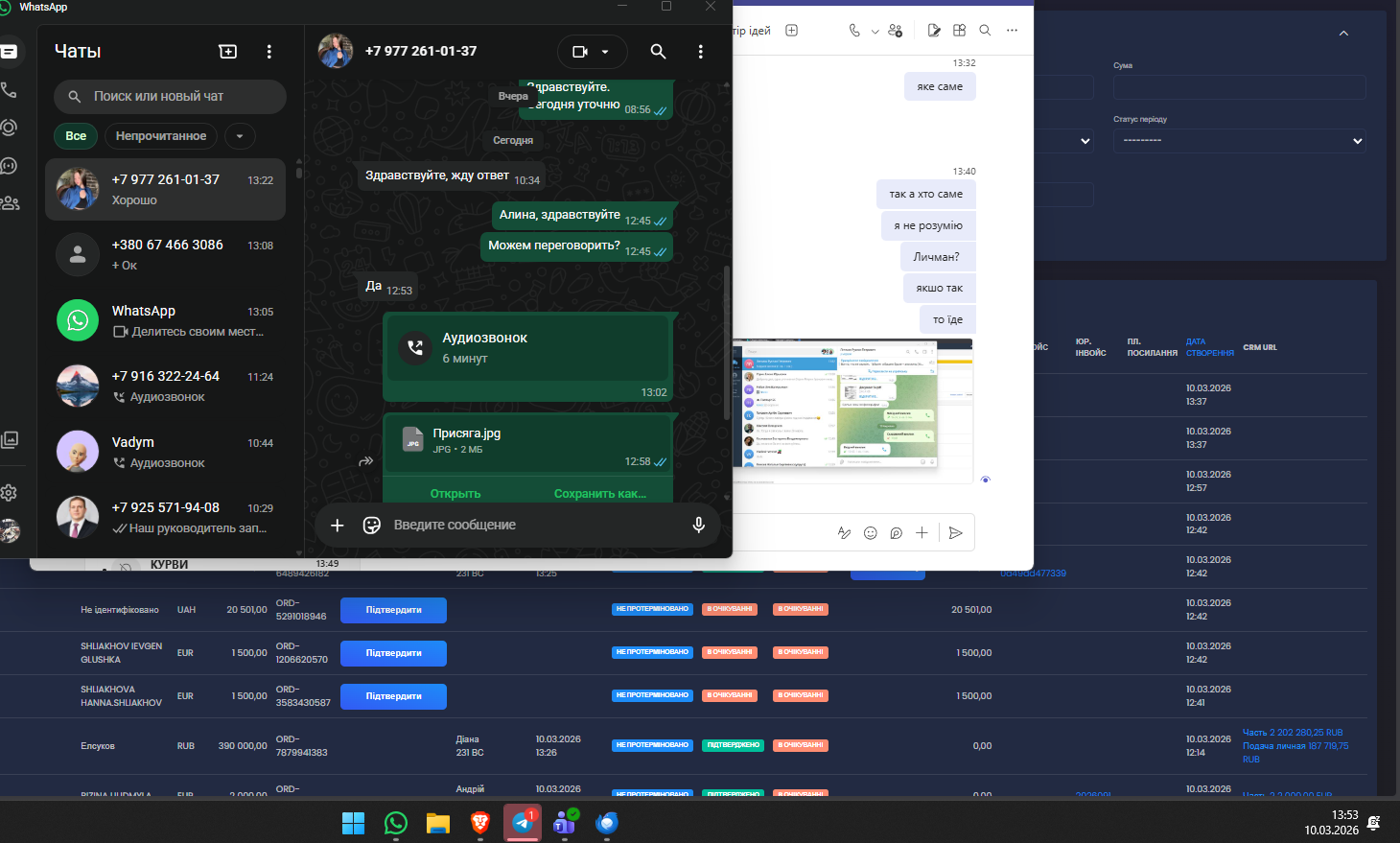This screenshot has height=843, width=1400.
Task: Open Microsoft Teams from the taskbar
Action: (565, 823)
